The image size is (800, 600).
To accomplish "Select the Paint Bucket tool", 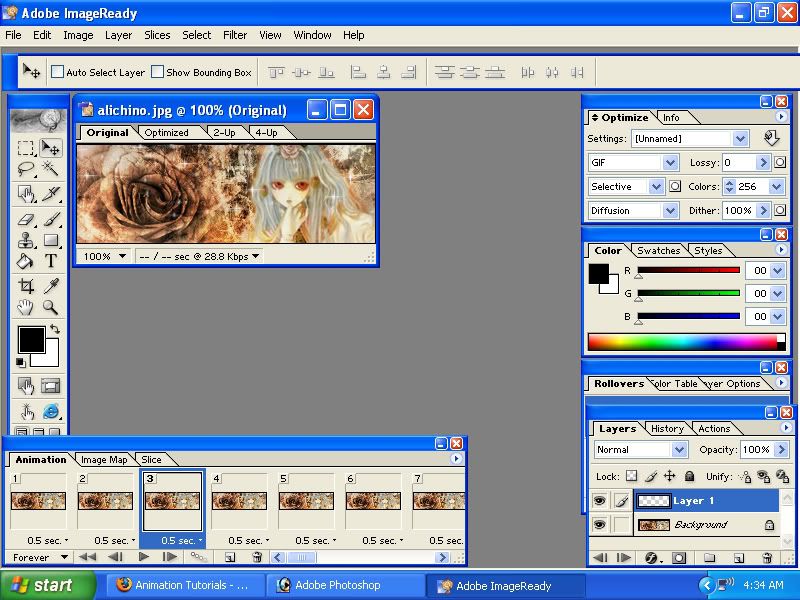I will pos(26,261).
